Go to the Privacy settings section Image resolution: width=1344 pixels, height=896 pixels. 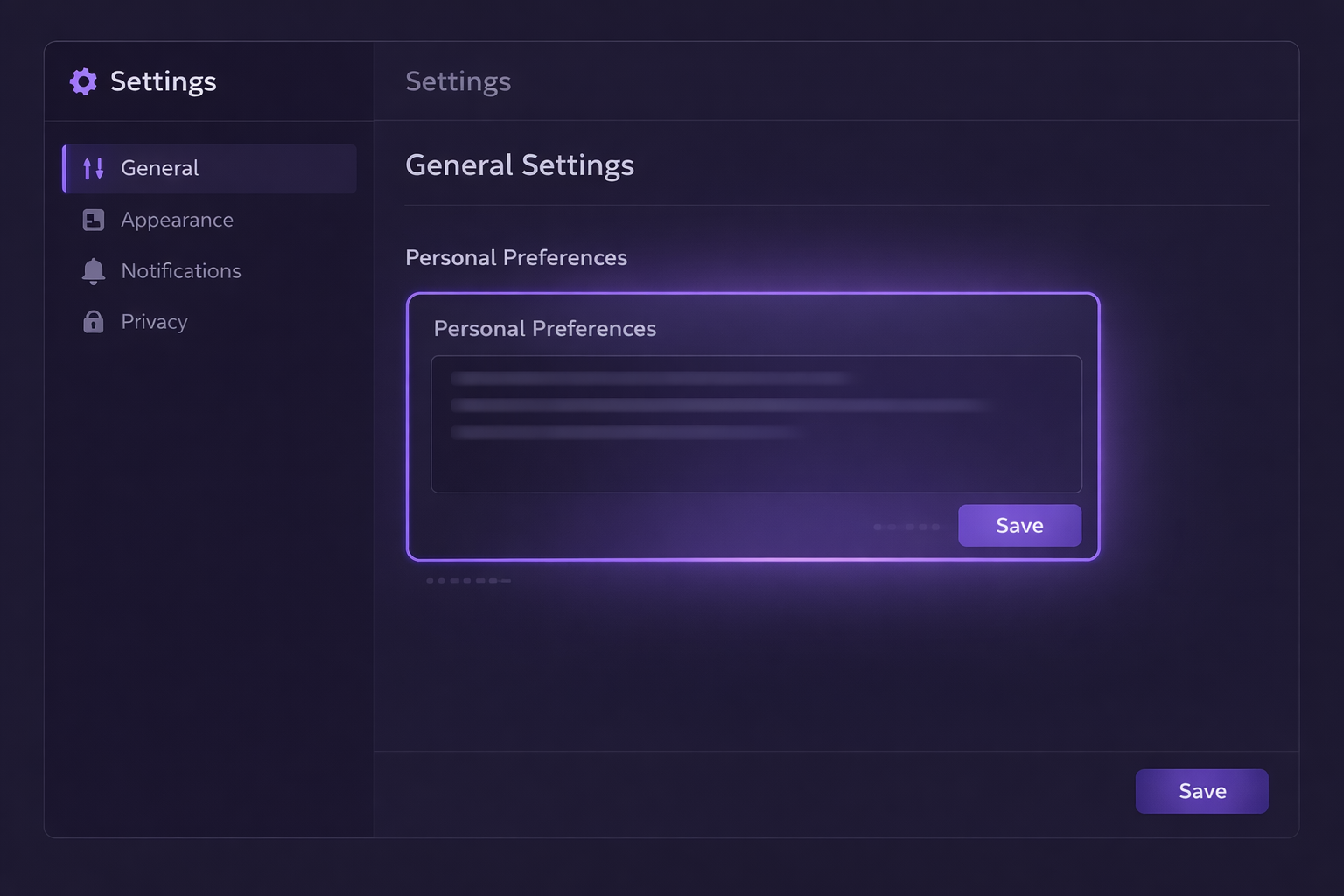pyautogui.click(x=153, y=321)
